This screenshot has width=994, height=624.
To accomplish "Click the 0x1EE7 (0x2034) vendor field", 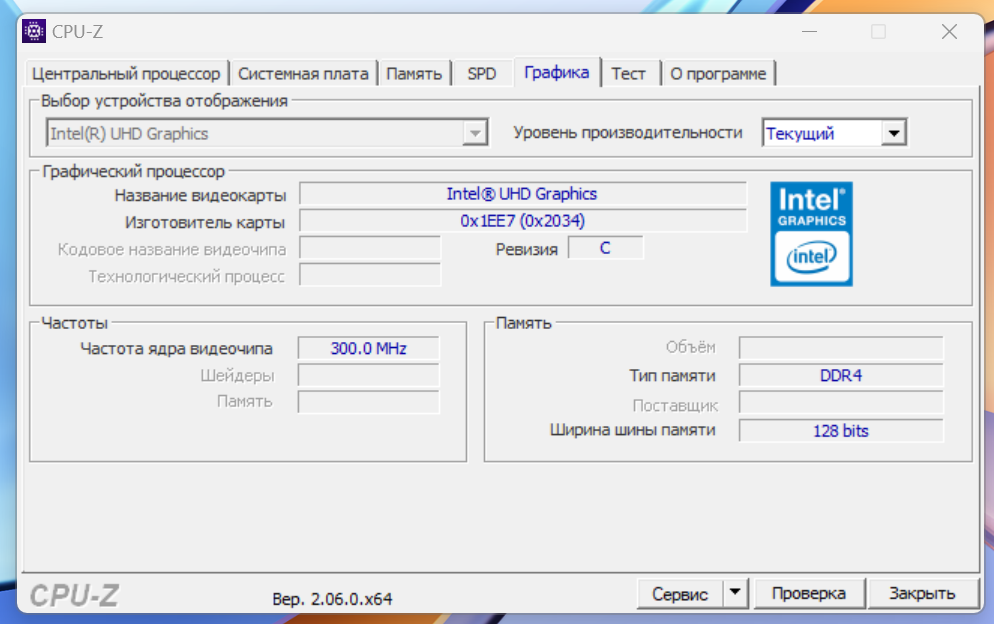I will (x=522, y=221).
